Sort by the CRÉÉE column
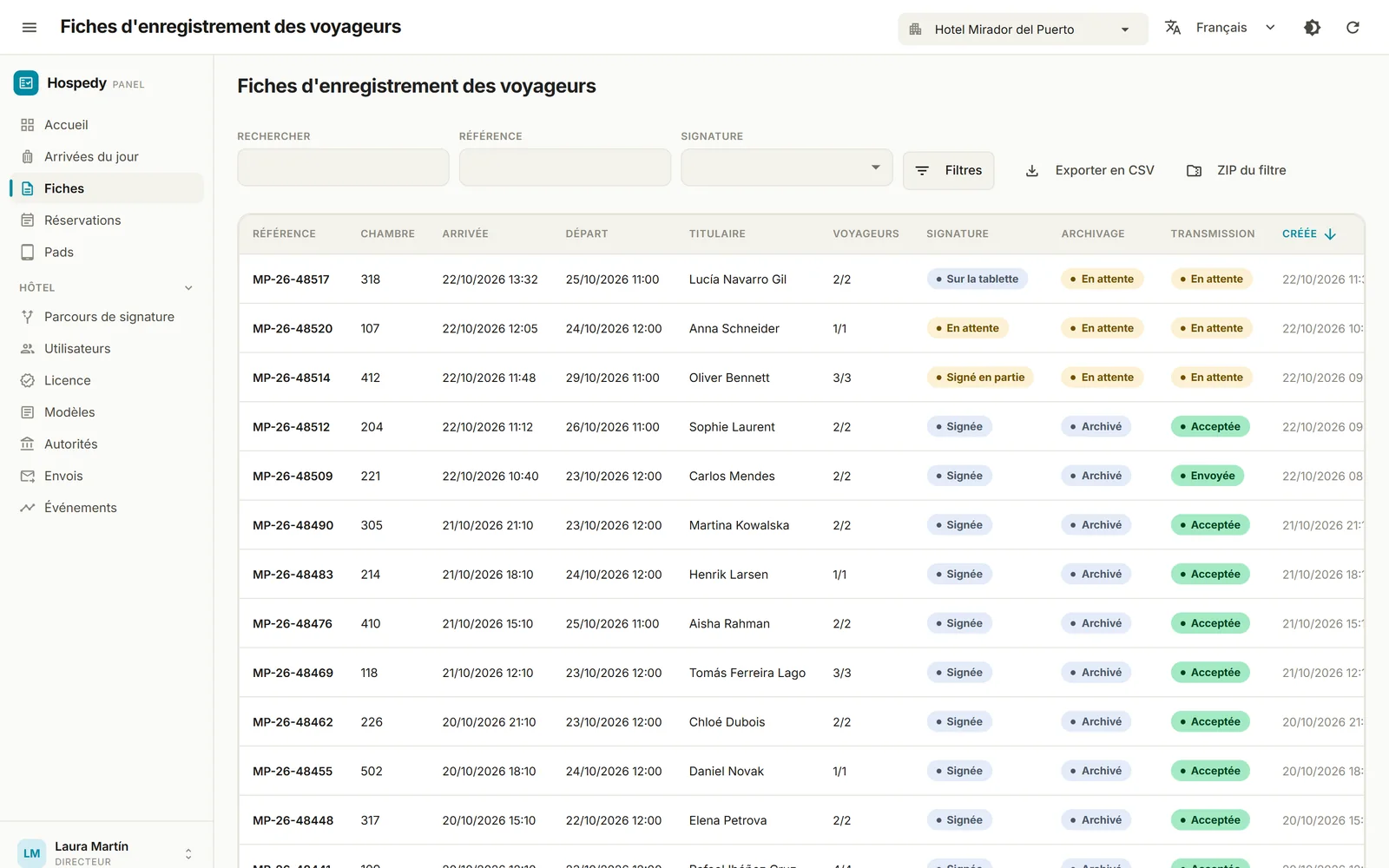1389x868 pixels. tap(1308, 234)
